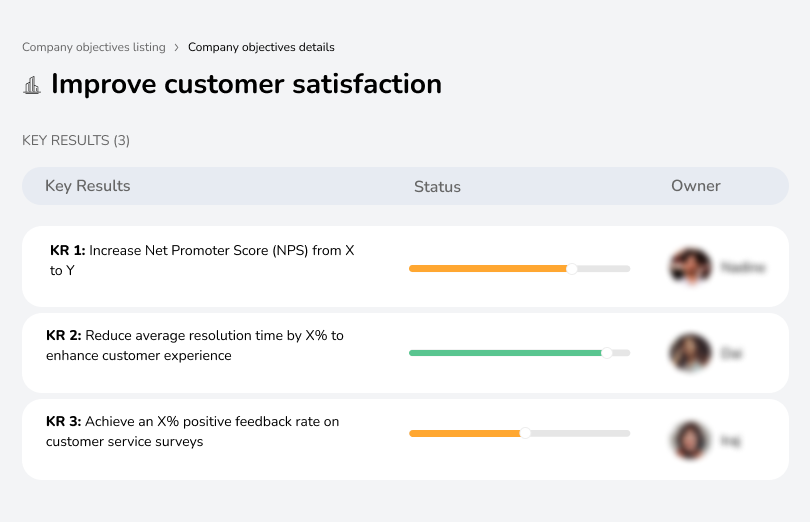The width and height of the screenshot is (810, 522).
Task: Click the KR 2 owner avatar
Action: click(690, 352)
